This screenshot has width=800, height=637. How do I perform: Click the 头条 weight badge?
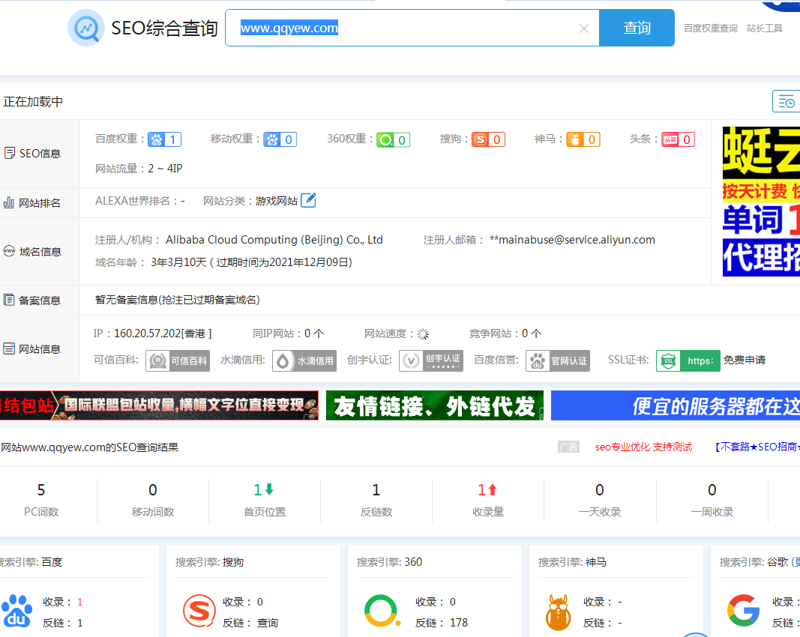tap(678, 140)
